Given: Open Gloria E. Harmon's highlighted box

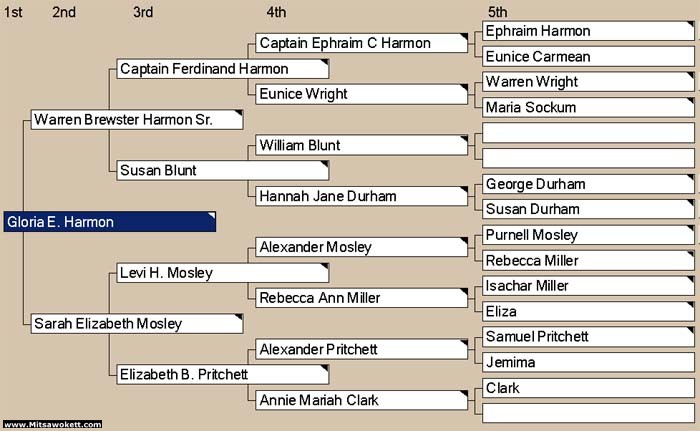Looking at the screenshot, I should pyautogui.click(x=109, y=222).
